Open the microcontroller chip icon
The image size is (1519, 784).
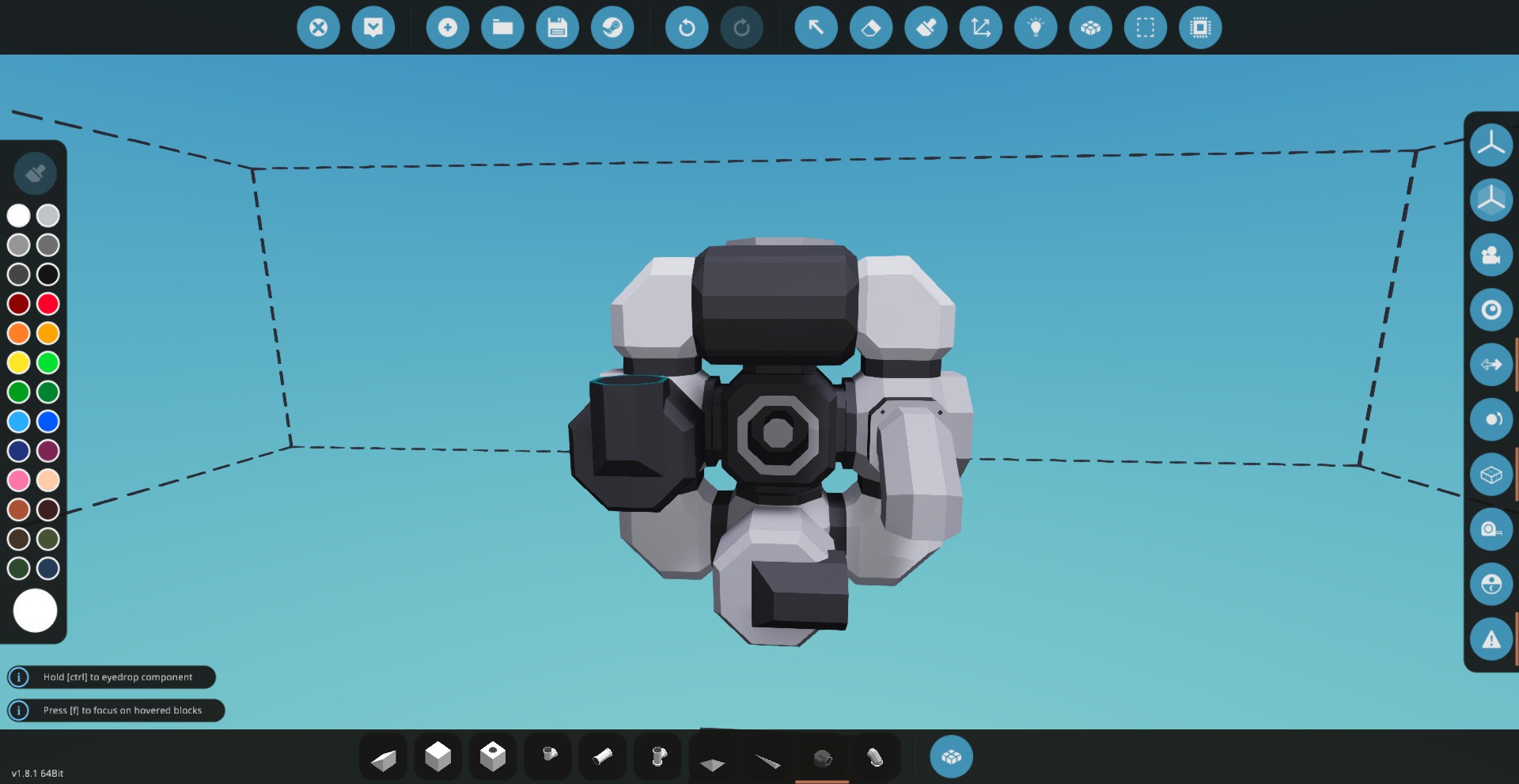[1200, 28]
